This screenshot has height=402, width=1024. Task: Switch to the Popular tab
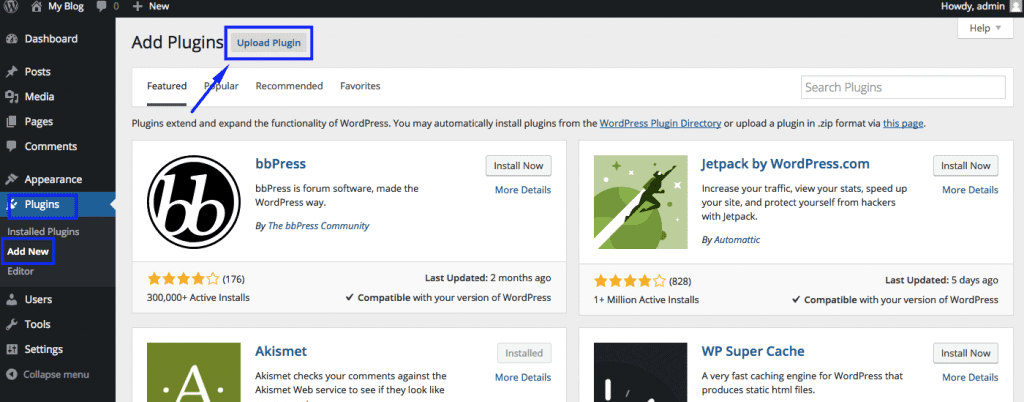coord(221,86)
